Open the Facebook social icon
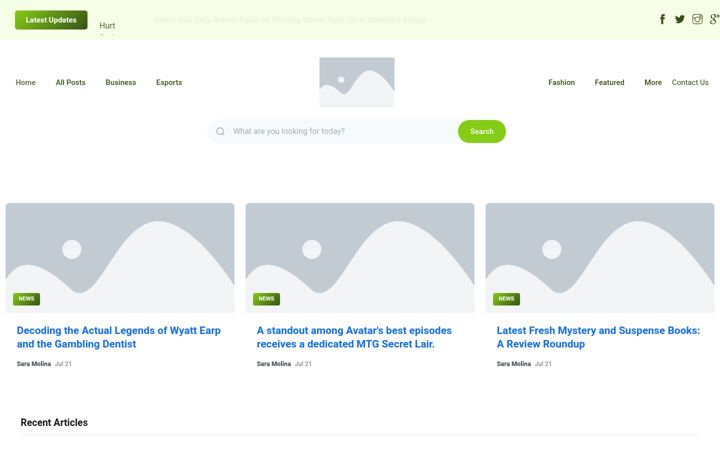Image resolution: width=720 pixels, height=450 pixels. click(x=662, y=19)
